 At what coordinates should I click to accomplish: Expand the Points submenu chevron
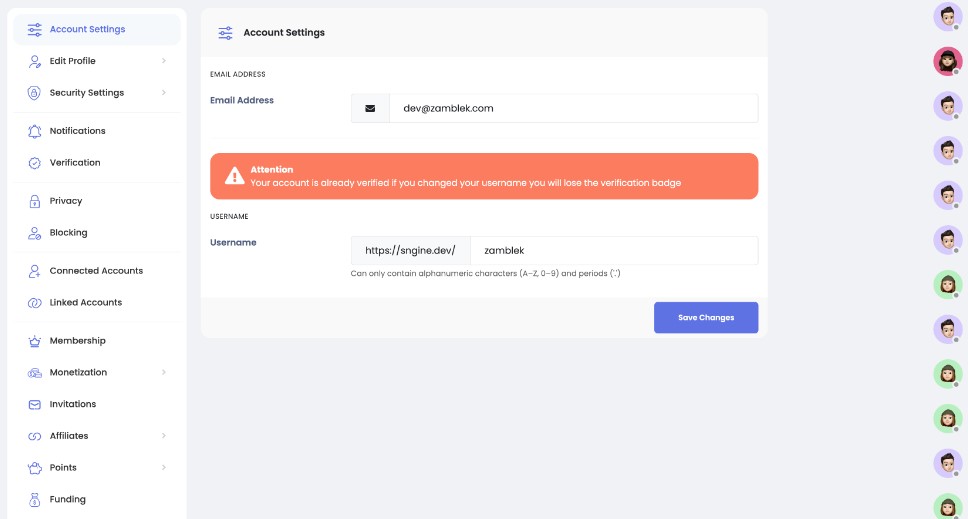pos(164,468)
